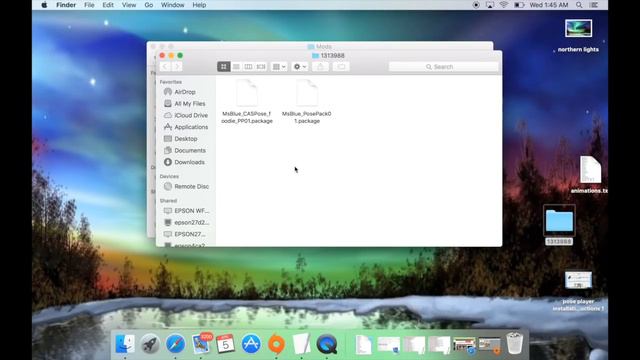Open Calendar from the Dock

coord(226,344)
